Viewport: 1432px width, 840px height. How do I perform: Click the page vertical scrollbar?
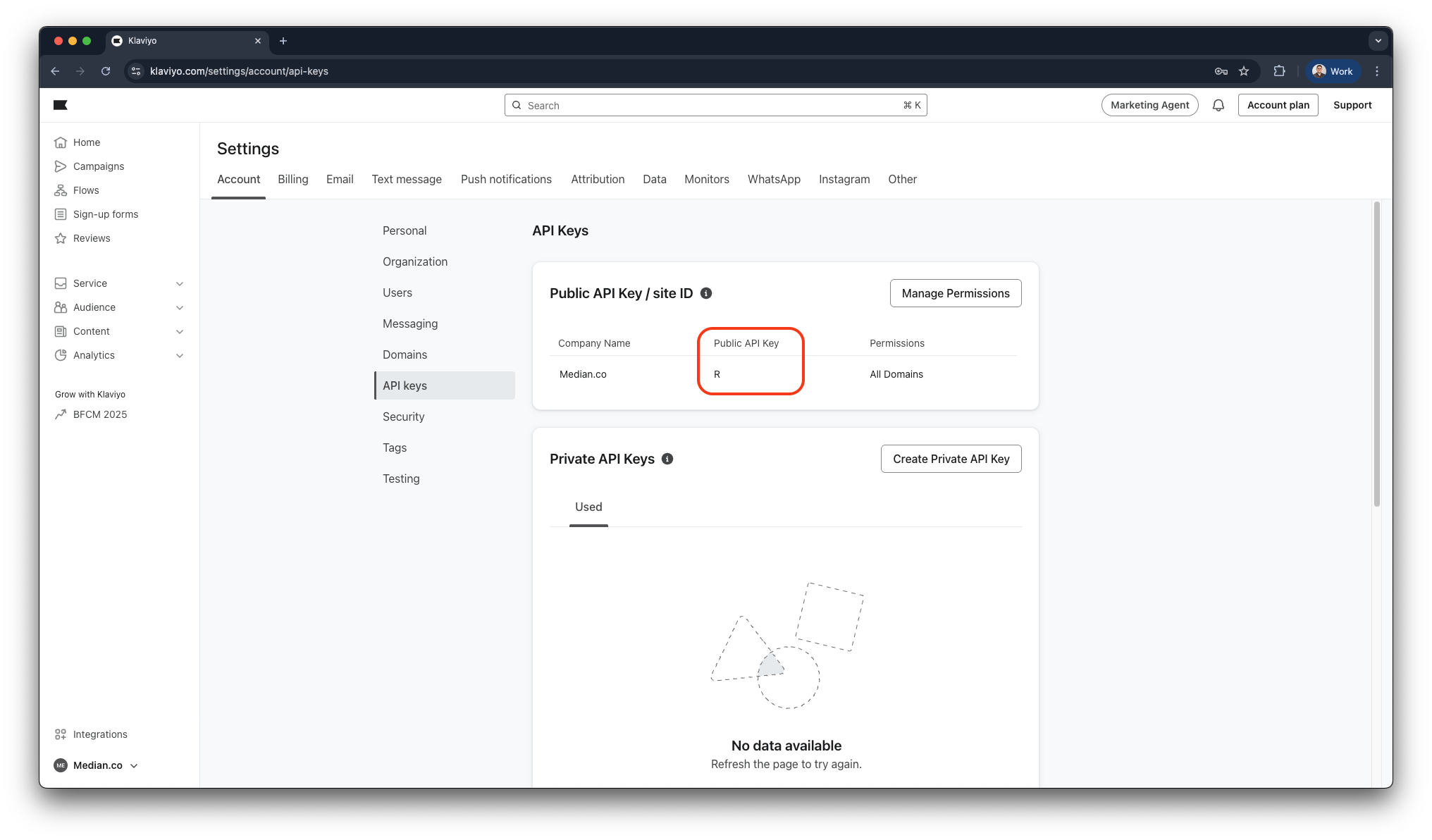point(1376,354)
